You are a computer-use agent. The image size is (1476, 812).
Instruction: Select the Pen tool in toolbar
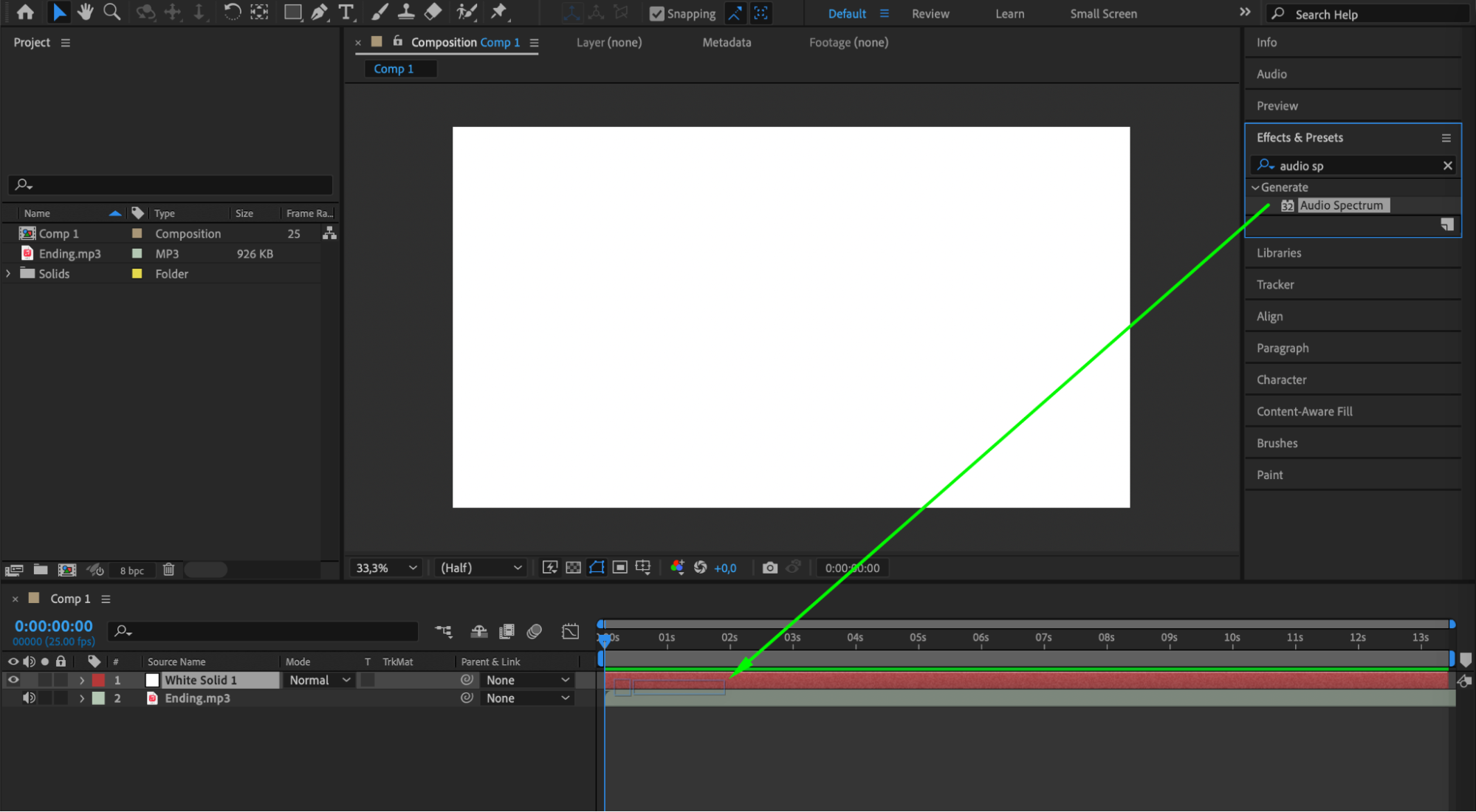[x=319, y=13]
